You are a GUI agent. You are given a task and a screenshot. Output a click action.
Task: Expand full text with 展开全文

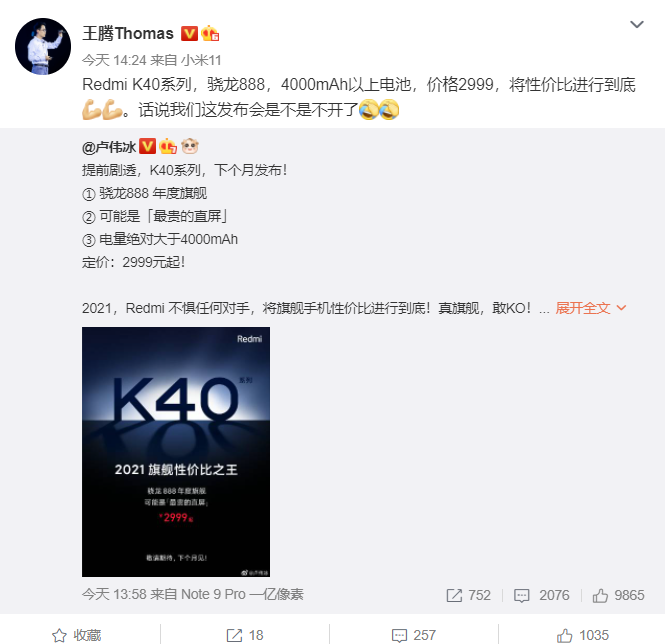(x=583, y=308)
